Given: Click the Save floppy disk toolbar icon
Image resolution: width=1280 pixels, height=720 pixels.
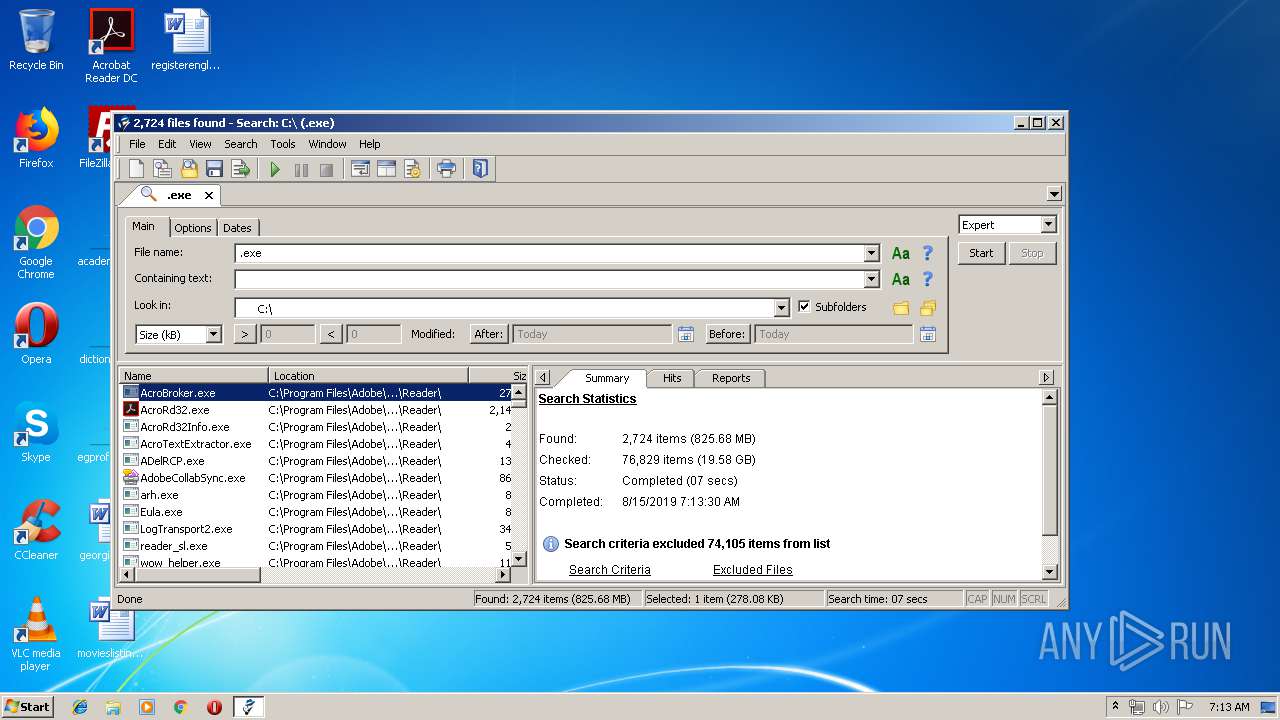Looking at the screenshot, I should (214, 169).
